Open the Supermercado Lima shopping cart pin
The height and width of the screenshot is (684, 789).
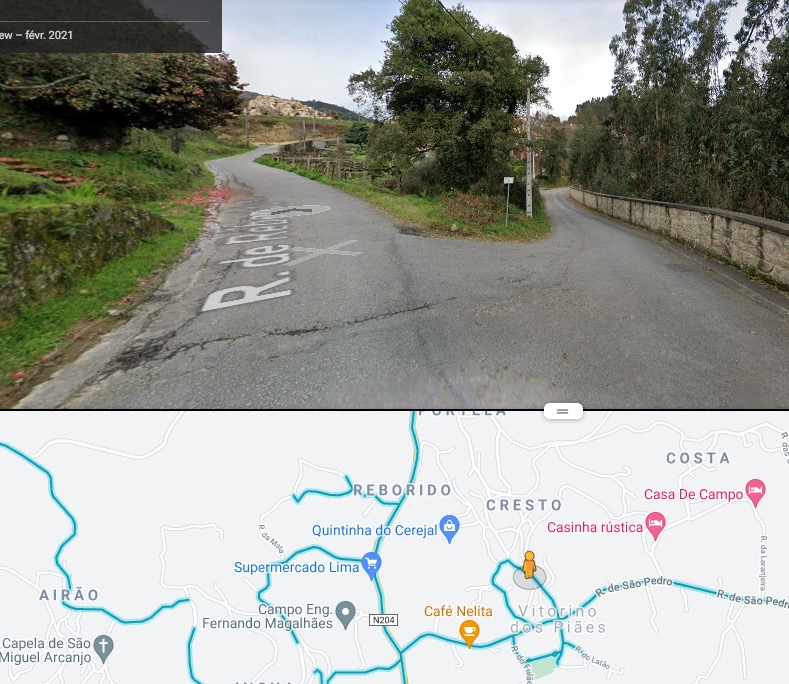coord(371,566)
